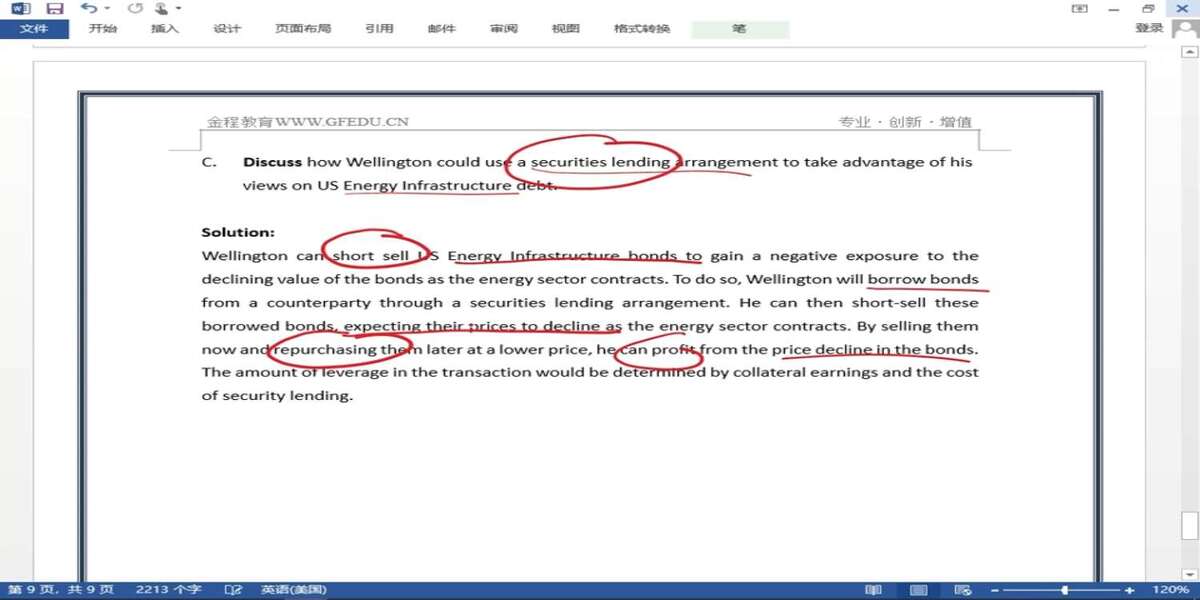Click the words 'short sell' in the solution
Screen dimensions: 1200x600
[x=370, y=256]
